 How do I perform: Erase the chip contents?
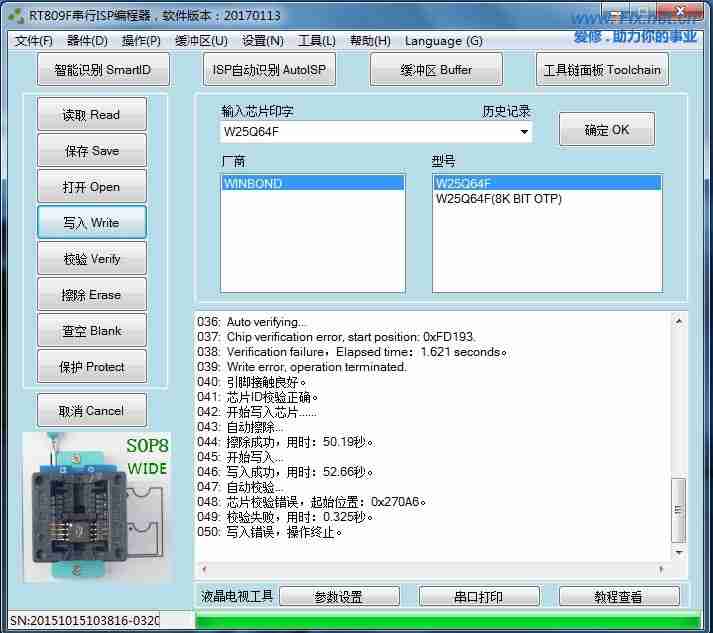tap(91, 295)
